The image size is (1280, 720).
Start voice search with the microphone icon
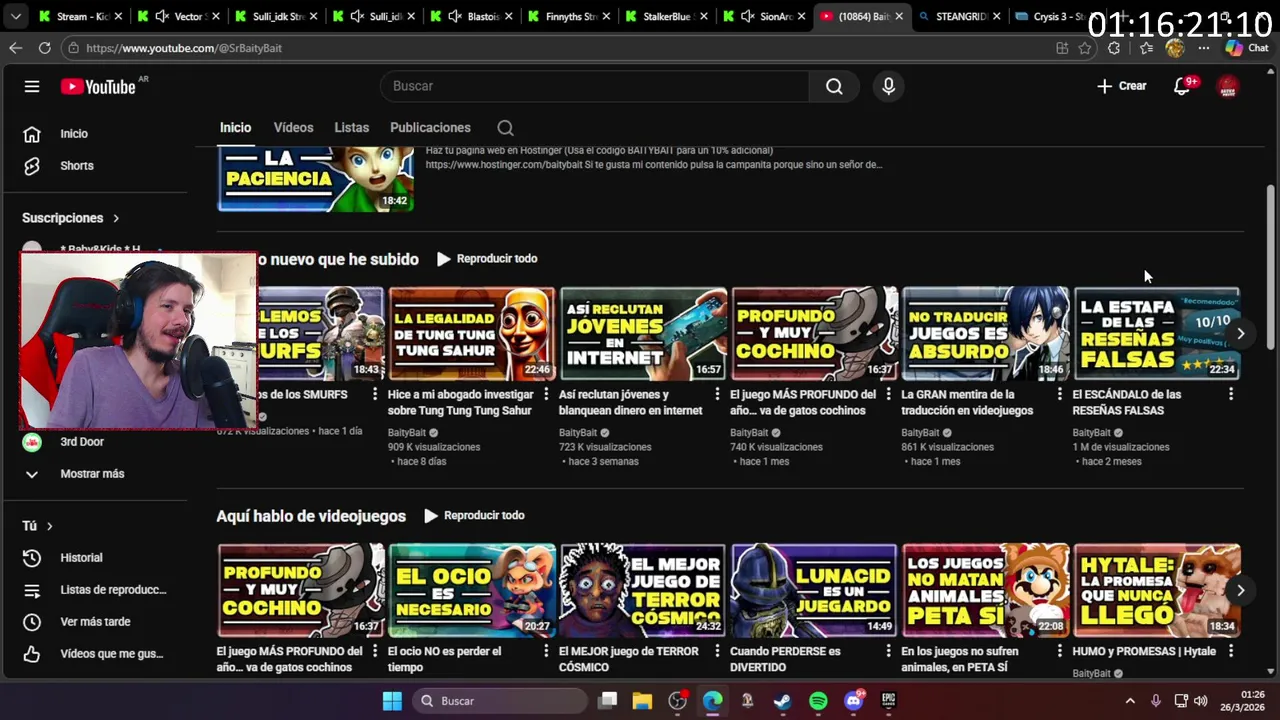coord(888,86)
